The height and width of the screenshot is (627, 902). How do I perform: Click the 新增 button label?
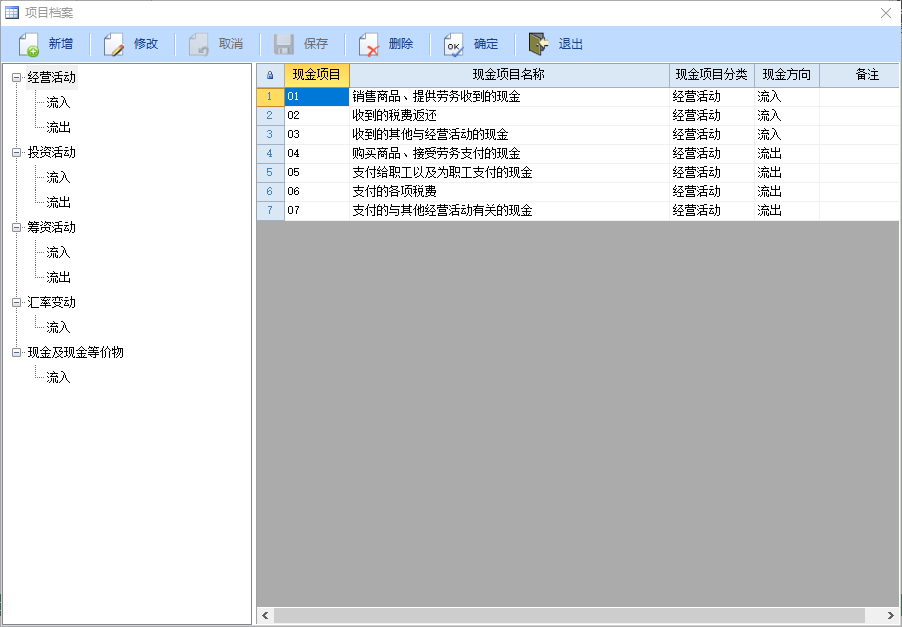pyautogui.click(x=61, y=44)
